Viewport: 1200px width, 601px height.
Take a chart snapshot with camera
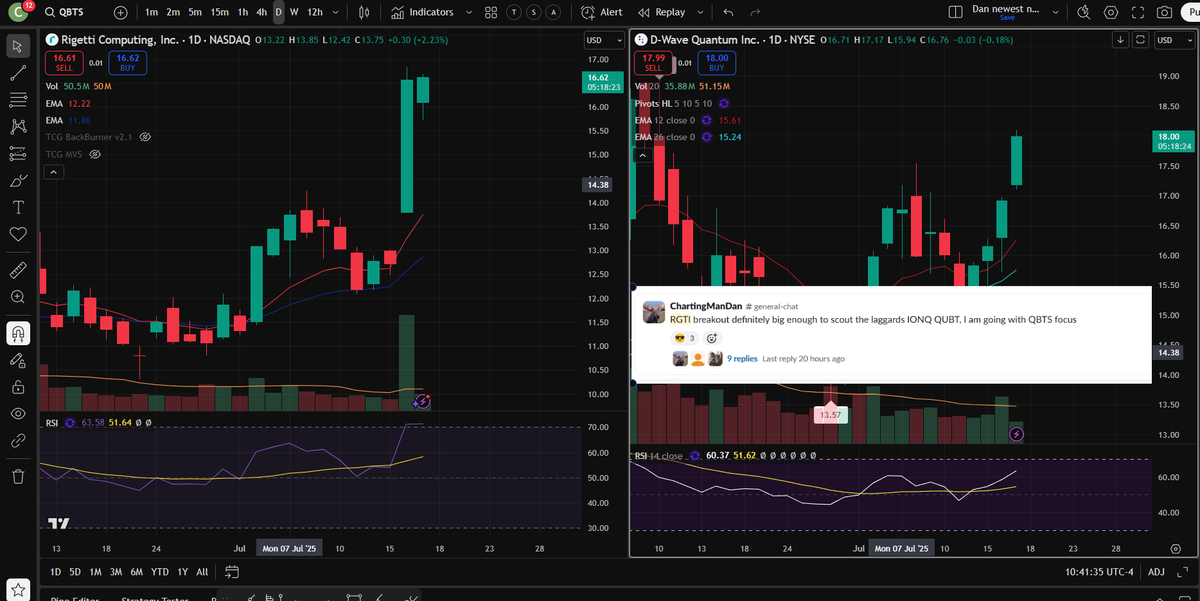pyautogui.click(x=1164, y=13)
